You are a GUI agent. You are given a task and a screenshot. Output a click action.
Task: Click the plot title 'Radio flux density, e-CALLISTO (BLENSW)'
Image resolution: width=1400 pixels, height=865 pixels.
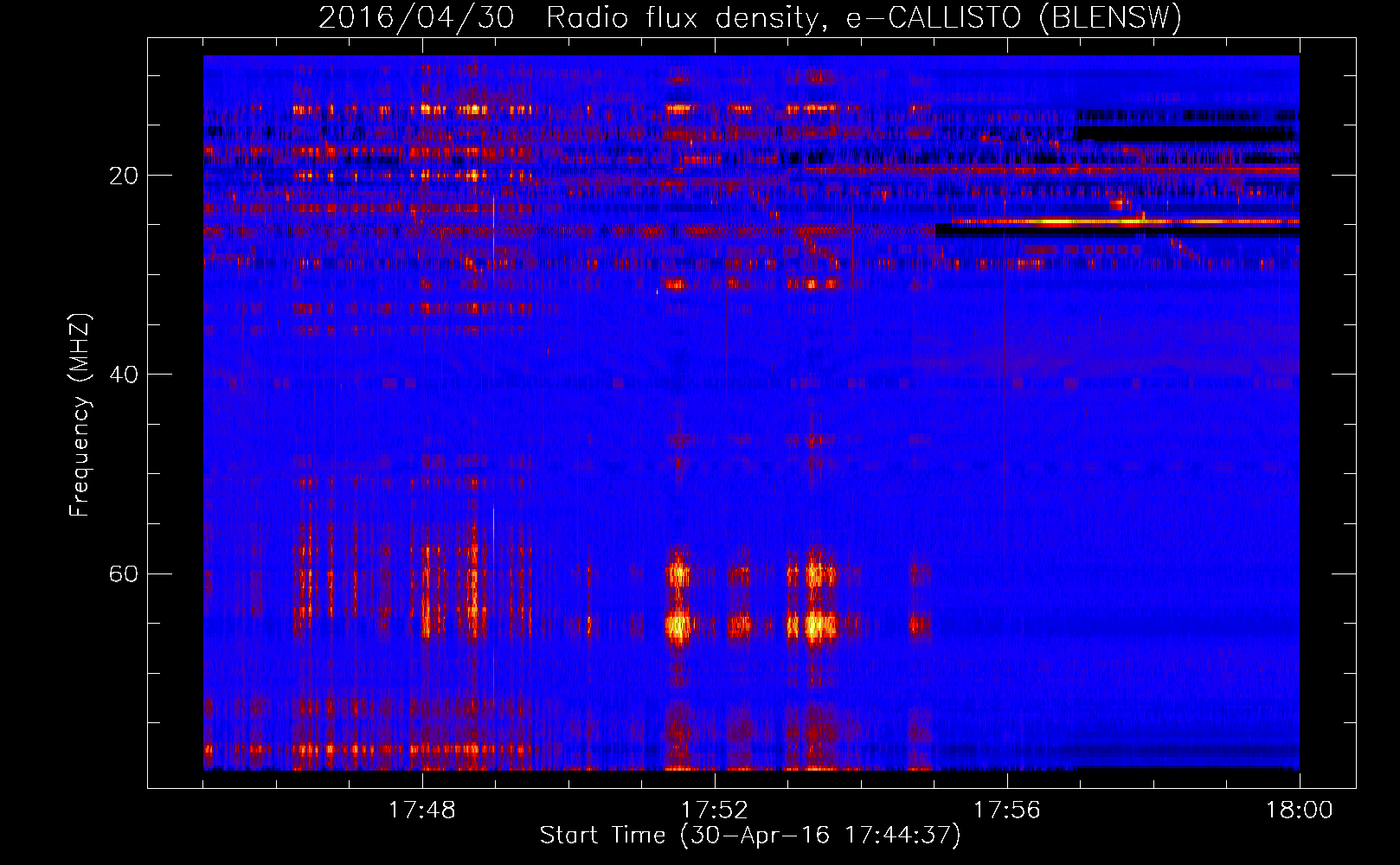coord(864,17)
